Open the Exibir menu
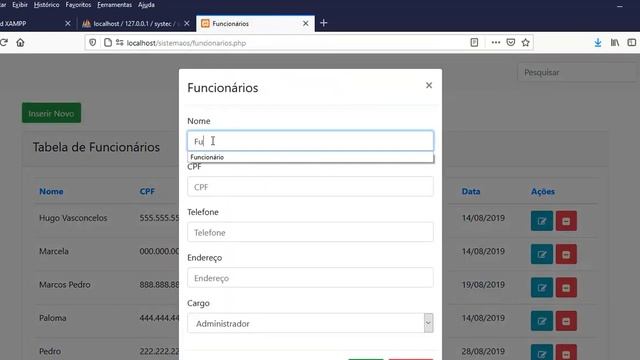This screenshot has width=640, height=360. [20, 5]
